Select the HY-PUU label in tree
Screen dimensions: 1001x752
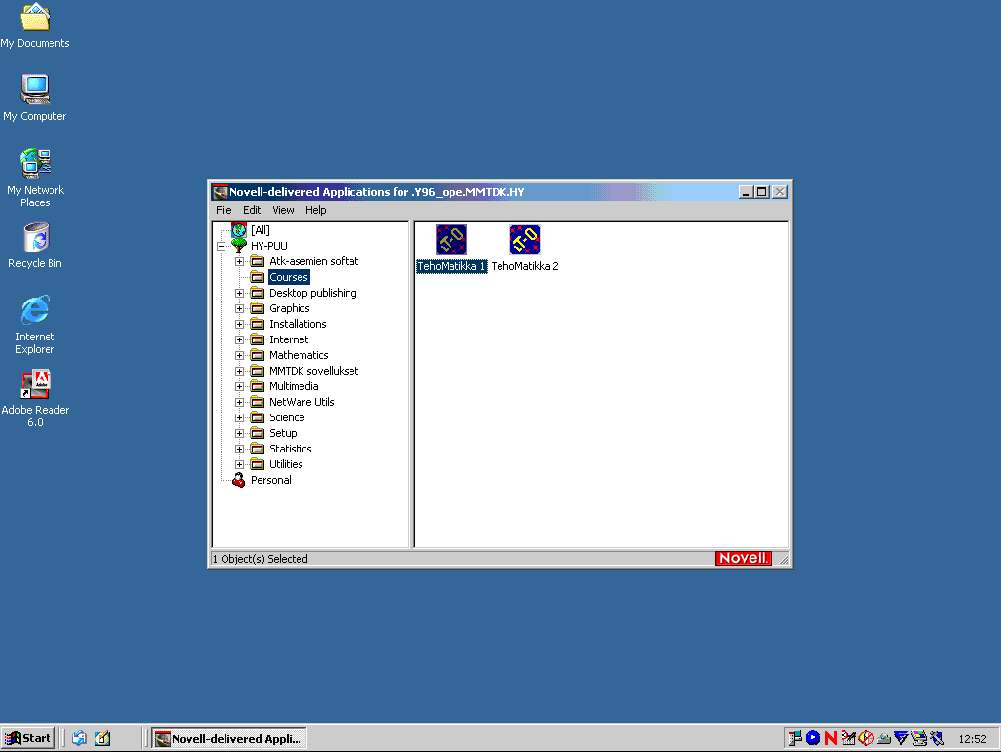point(269,246)
